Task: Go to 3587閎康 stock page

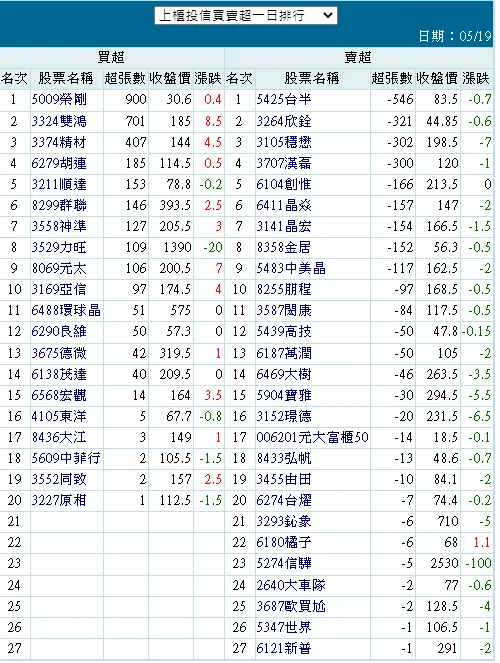Action: (284, 311)
